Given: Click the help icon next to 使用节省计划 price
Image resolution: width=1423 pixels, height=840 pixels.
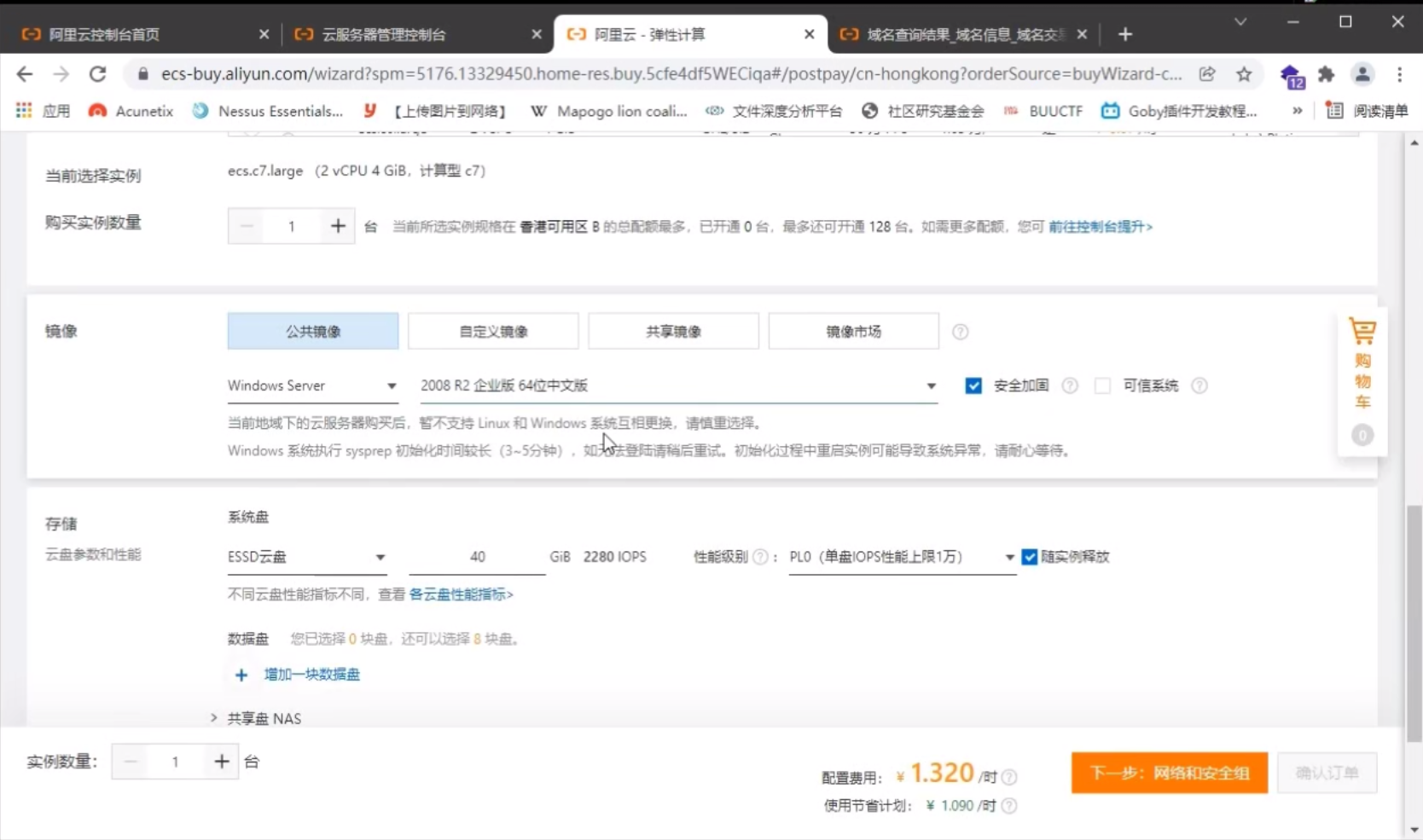Looking at the screenshot, I should pos(1009,806).
